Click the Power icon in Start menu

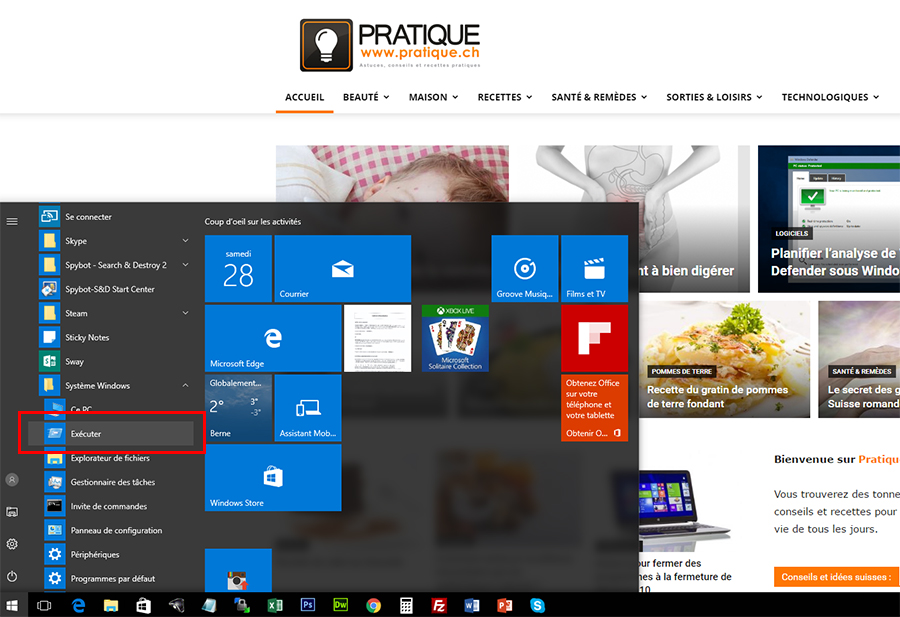(x=12, y=576)
